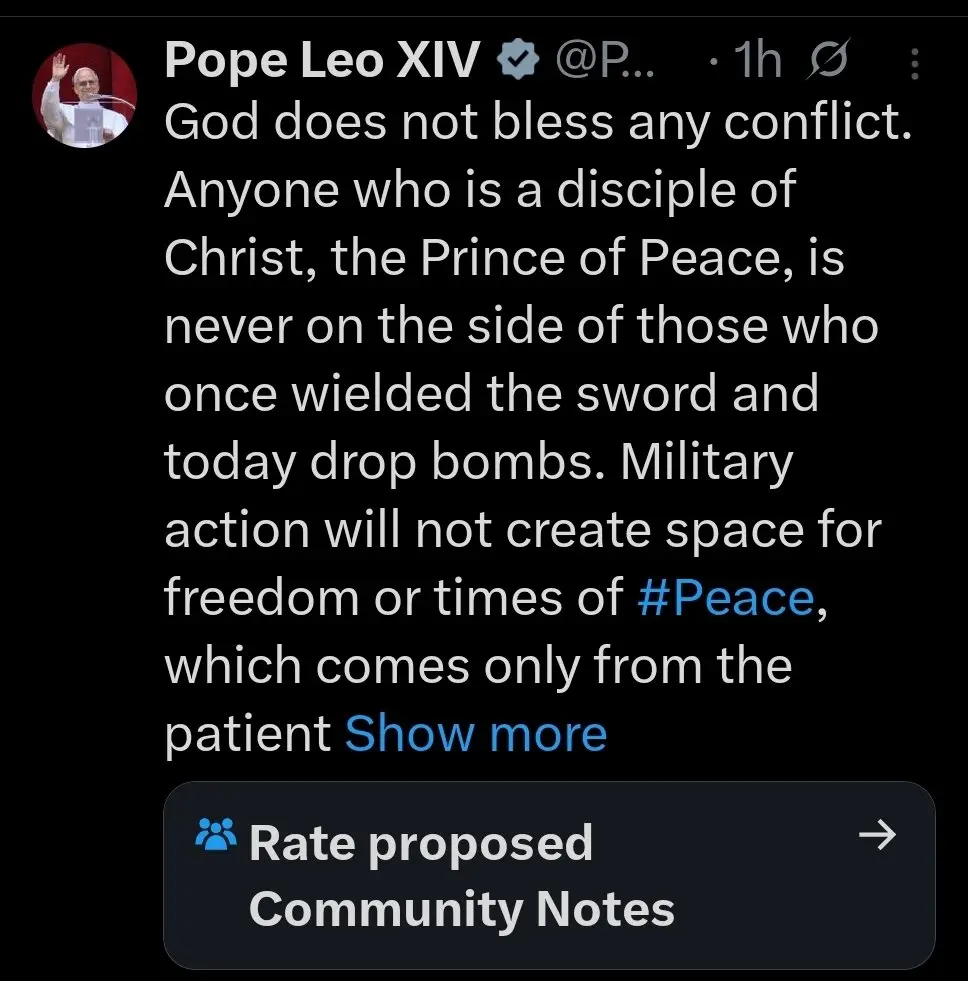The width and height of the screenshot is (968, 981).
Task: Open the 1h timestamp permalink
Action: [x=758, y=61]
